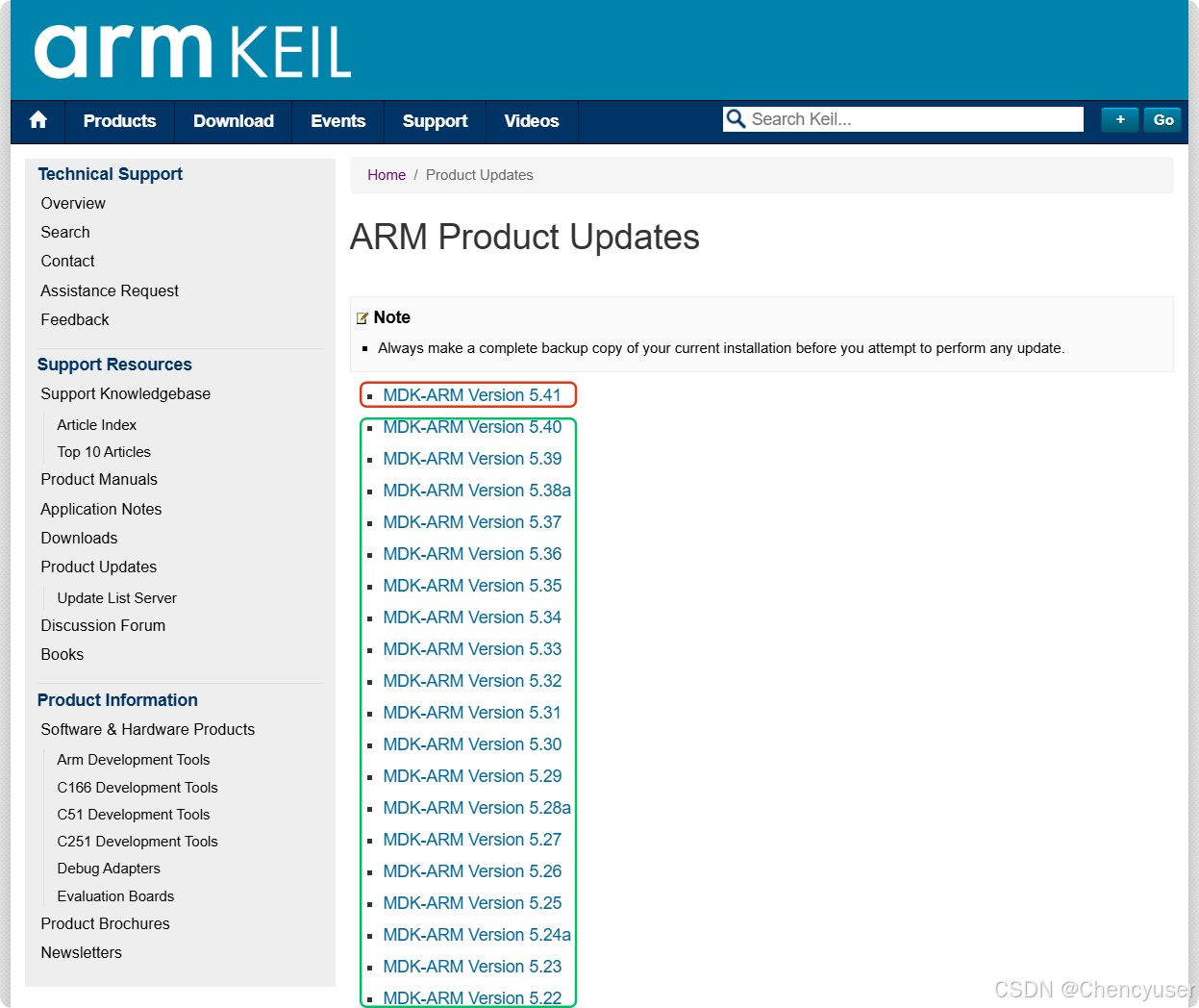Viewport: 1199px width, 1008px height.
Task: Open MDK-ARM Version 5.29 link
Action: click(x=472, y=776)
